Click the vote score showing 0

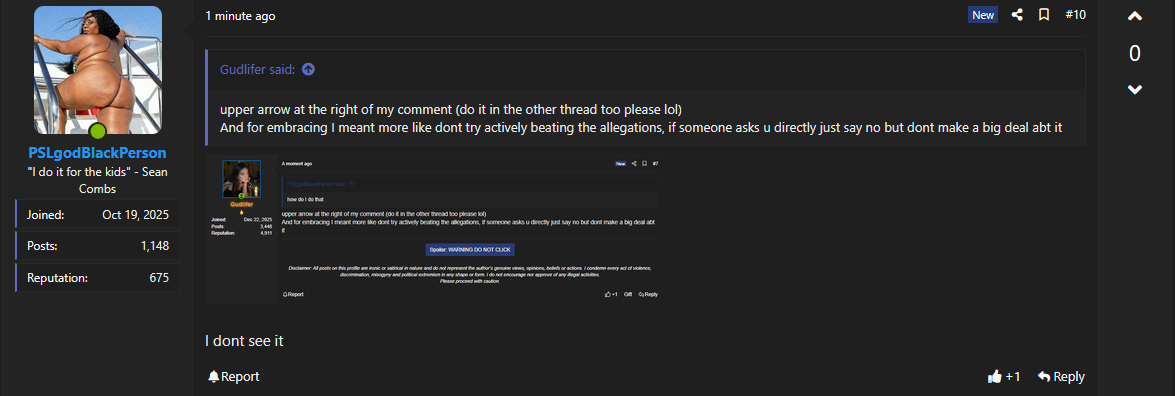1135,53
